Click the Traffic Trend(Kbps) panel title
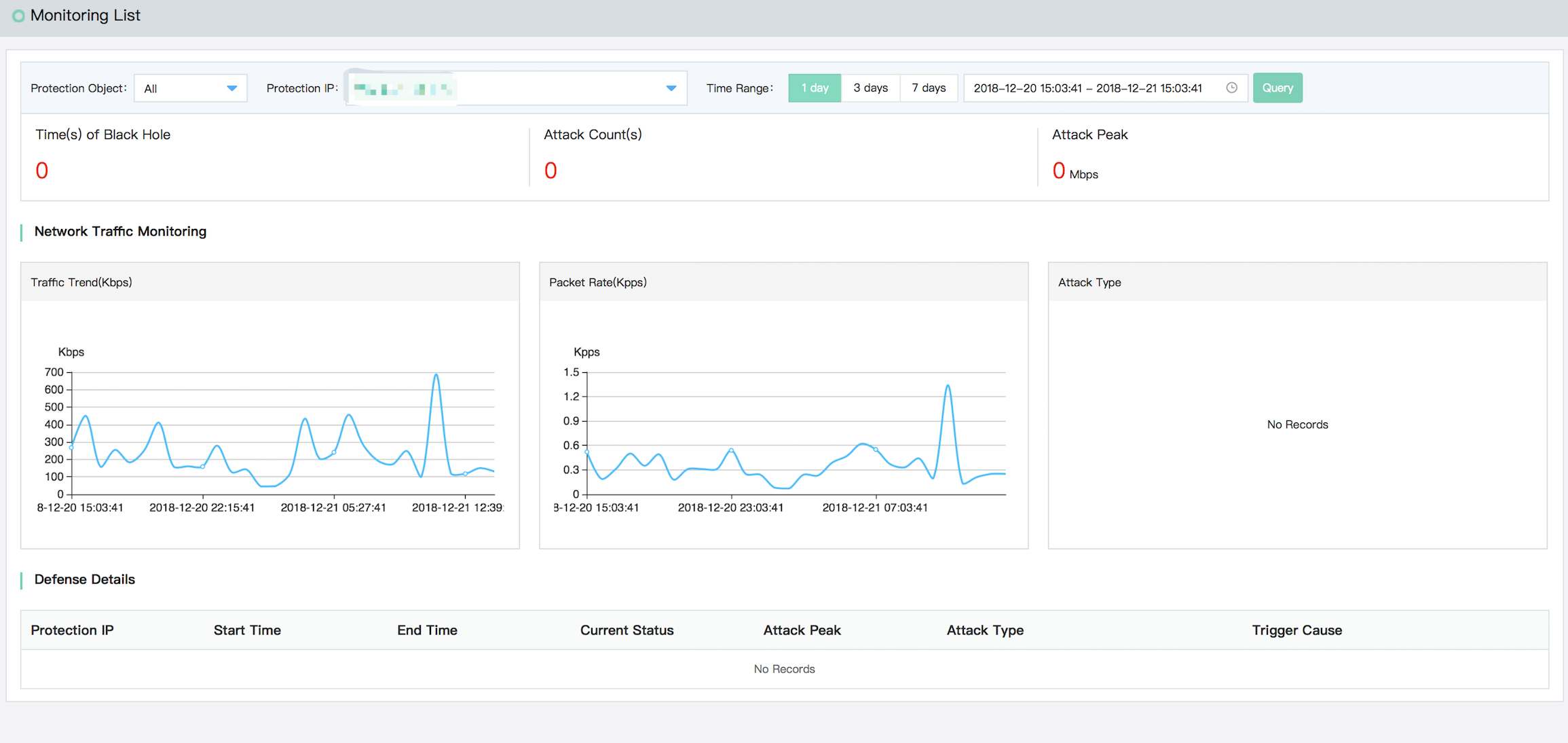Viewport: 1568px width, 743px height. (81, 283)
